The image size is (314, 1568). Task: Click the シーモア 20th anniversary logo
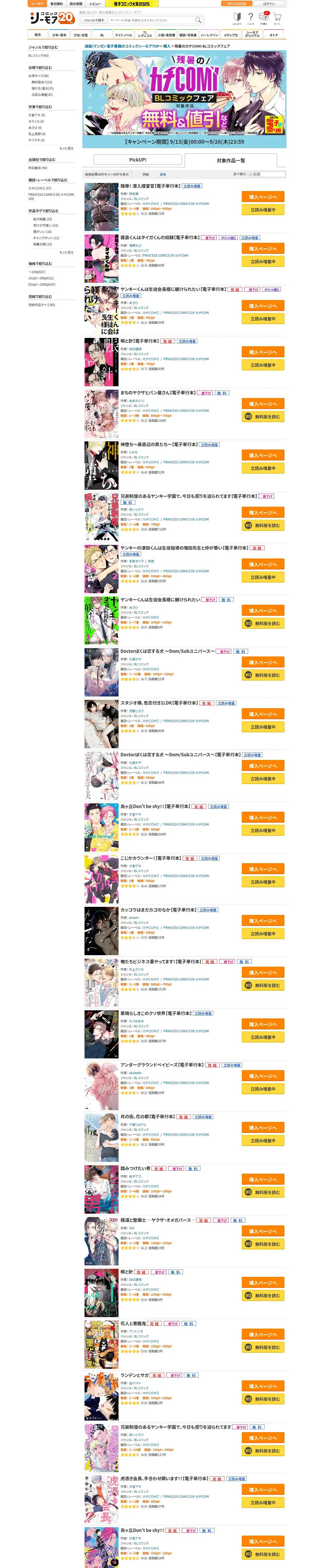(52, 18)
